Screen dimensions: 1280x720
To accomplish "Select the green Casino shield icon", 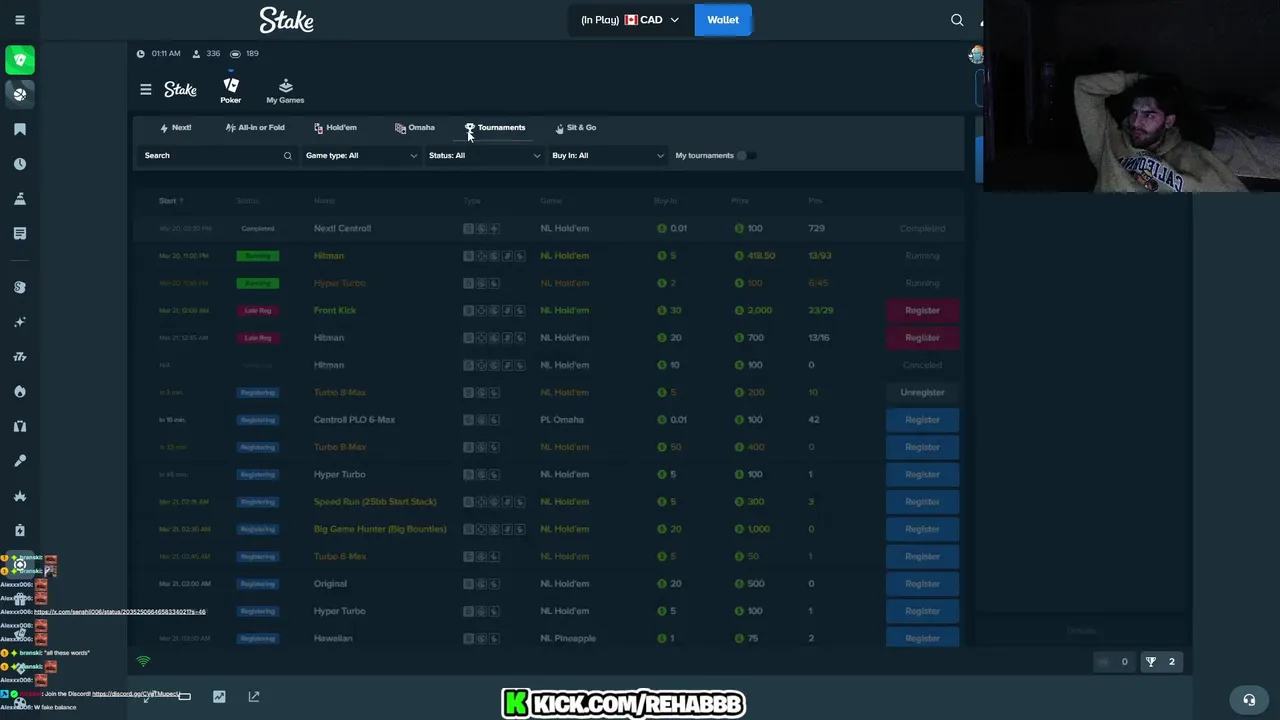I will click(20, 60).
